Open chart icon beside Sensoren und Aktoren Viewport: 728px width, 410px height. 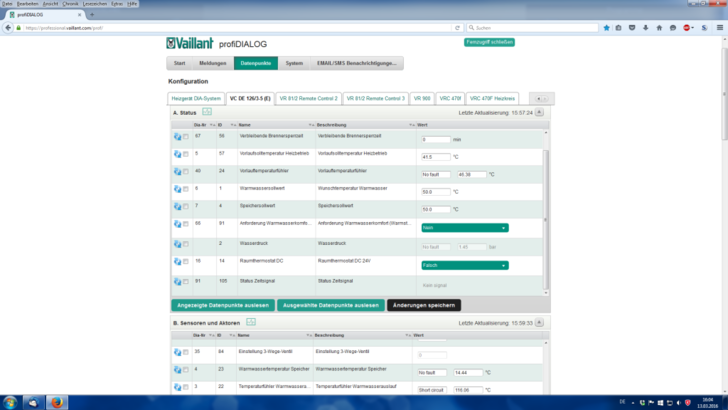[x=251, y=322]
